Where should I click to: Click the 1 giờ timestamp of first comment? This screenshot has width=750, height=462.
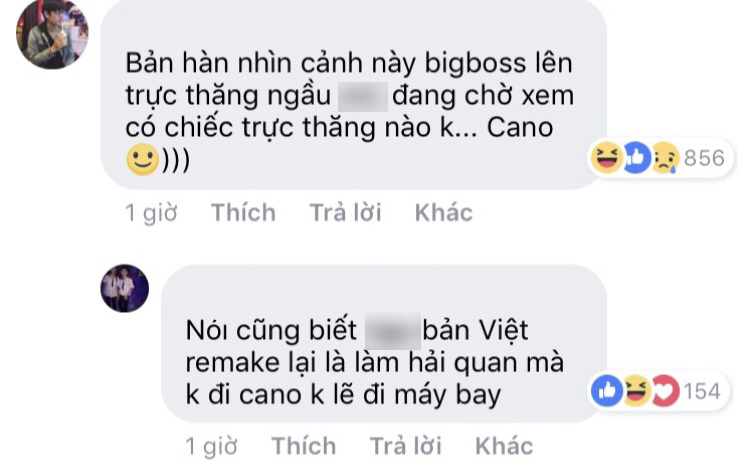coord(151,213)
